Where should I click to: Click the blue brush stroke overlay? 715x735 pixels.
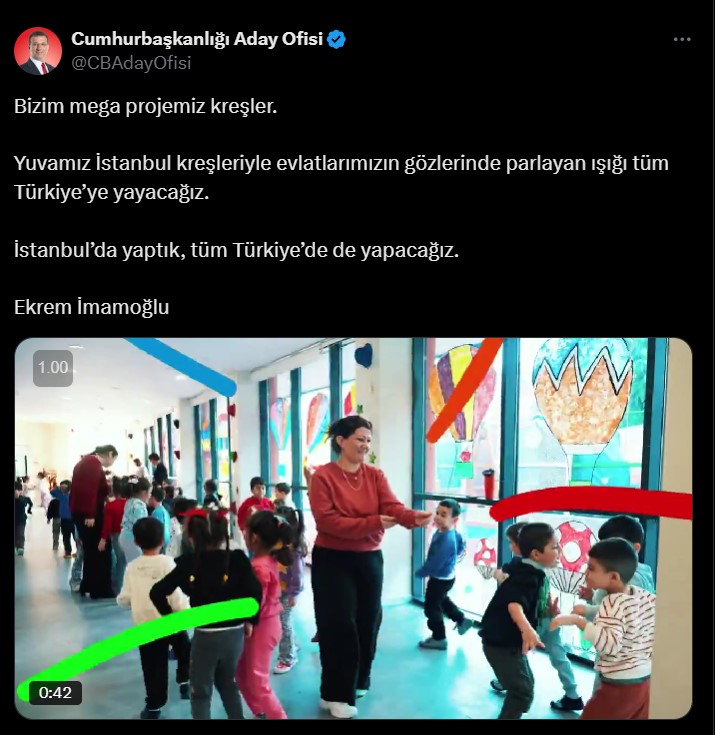click(183, 366)
